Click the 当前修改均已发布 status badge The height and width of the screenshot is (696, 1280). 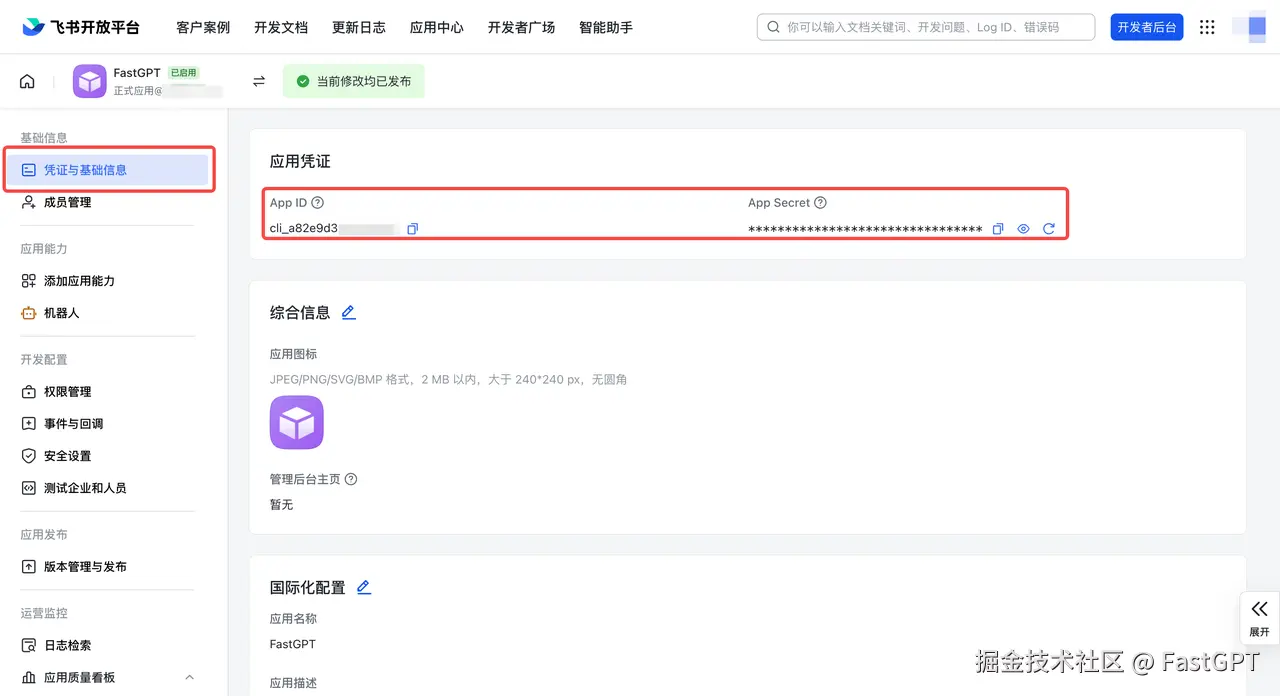click(x=354, y=81)
